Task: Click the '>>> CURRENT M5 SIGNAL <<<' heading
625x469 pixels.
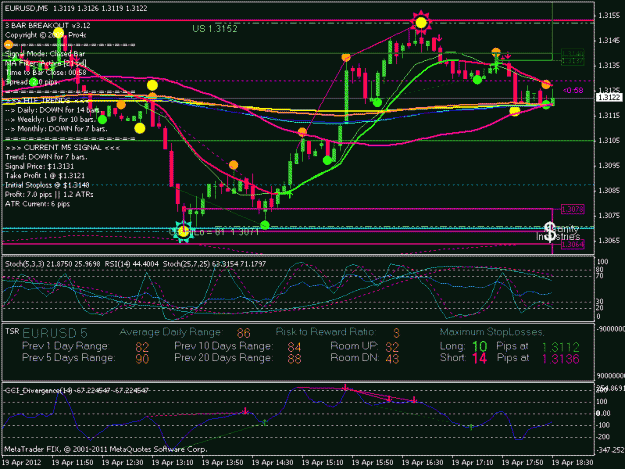Action: (x=62, y=147)
